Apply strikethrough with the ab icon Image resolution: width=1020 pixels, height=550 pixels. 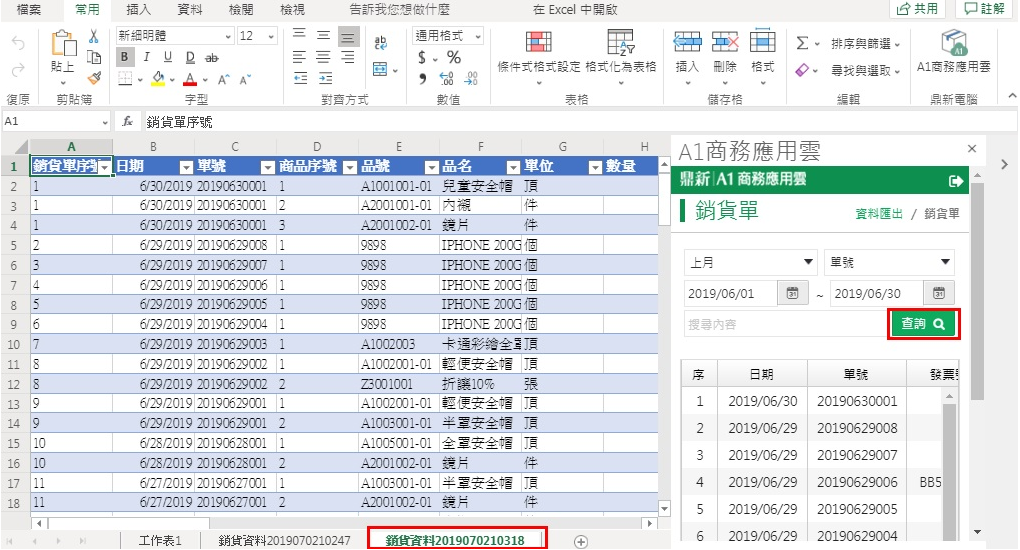click(x=211, y=57)
